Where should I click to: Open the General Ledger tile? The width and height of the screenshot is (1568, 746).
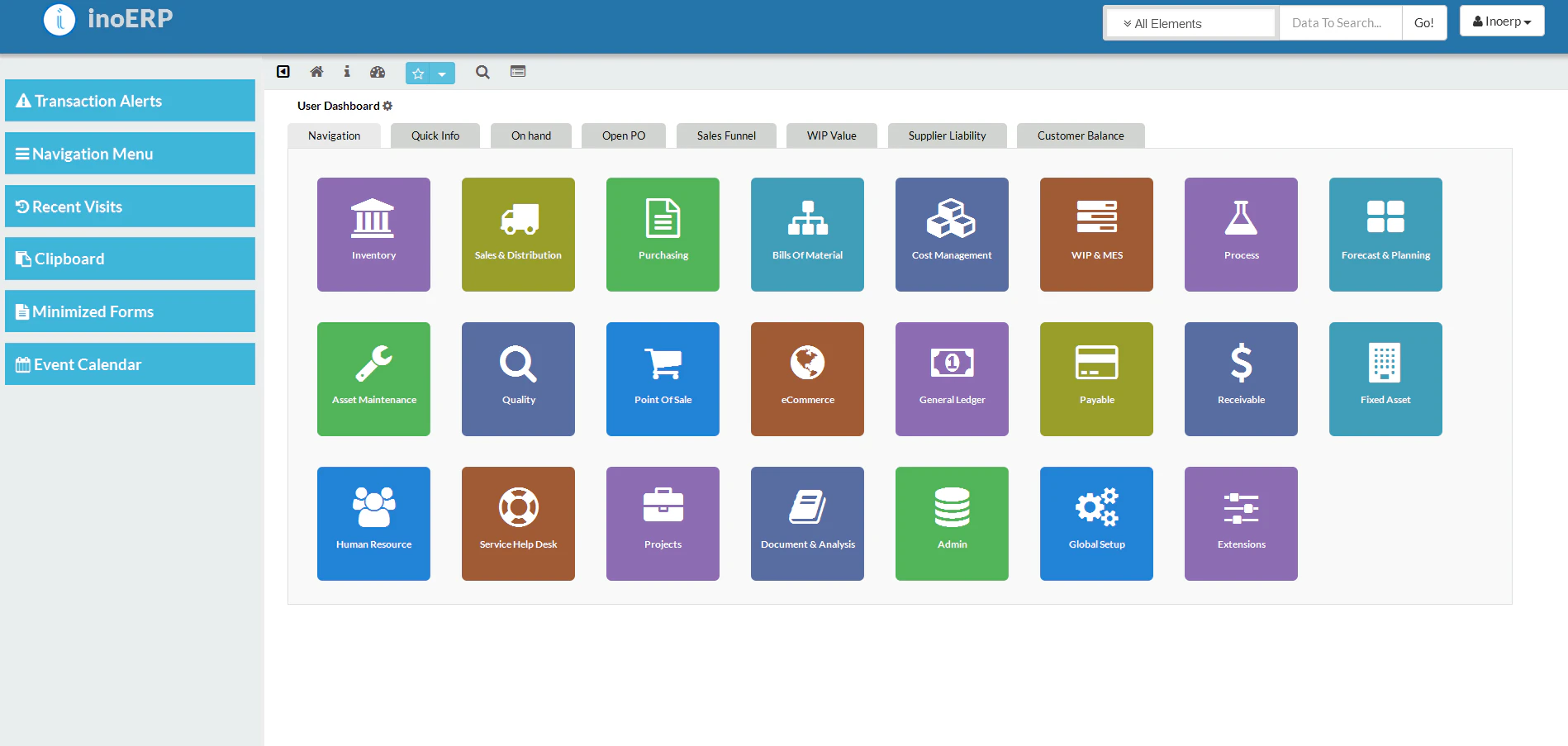coord(952,379)
